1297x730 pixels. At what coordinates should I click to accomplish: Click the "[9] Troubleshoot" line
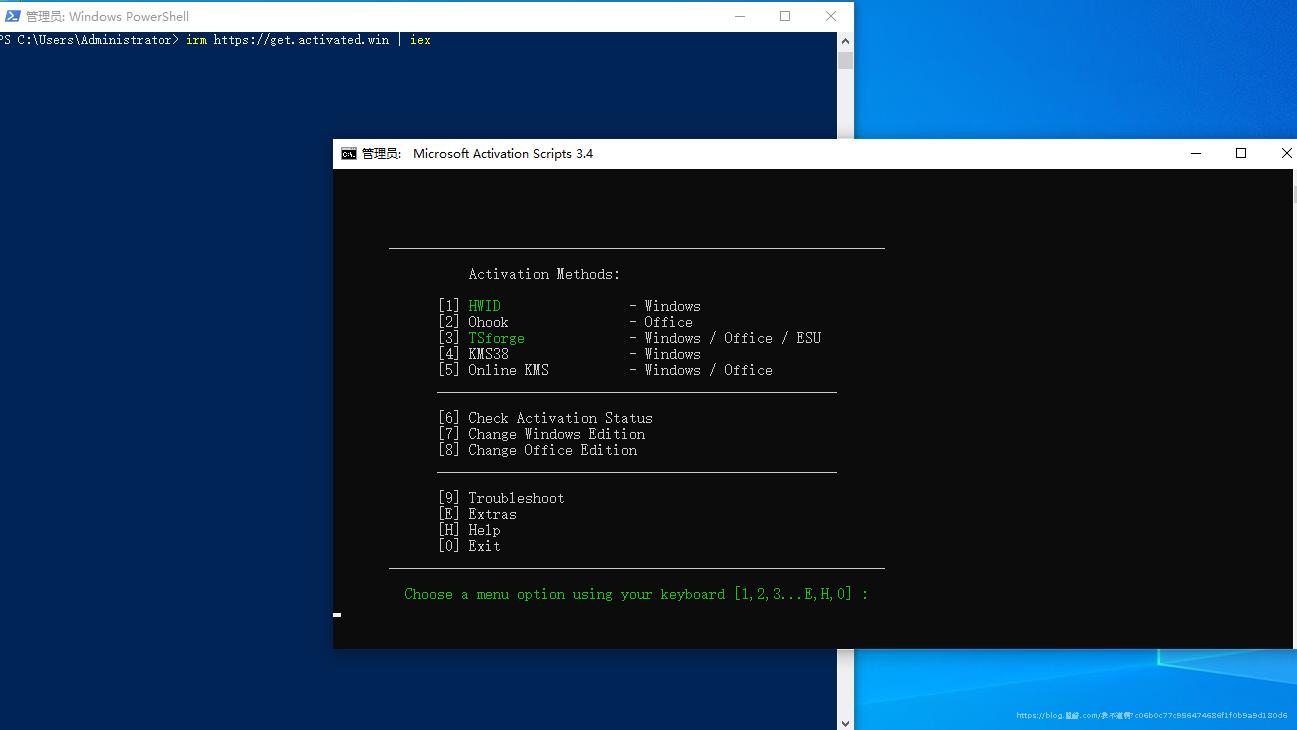click(501, 498)
